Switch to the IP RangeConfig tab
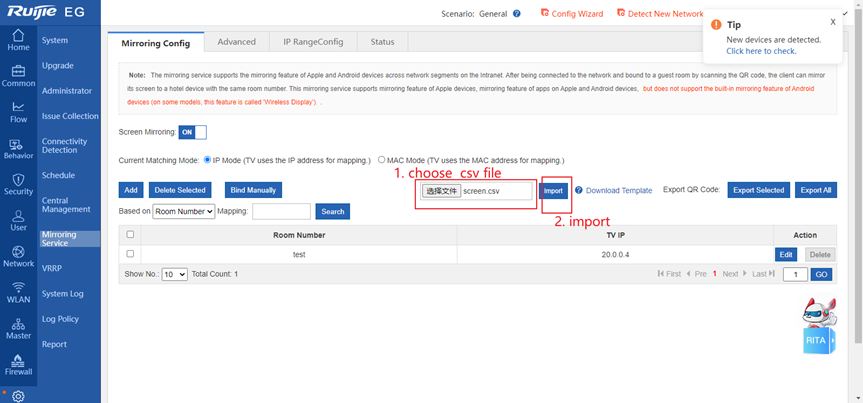The image size is (863, 403). point(312,42)
